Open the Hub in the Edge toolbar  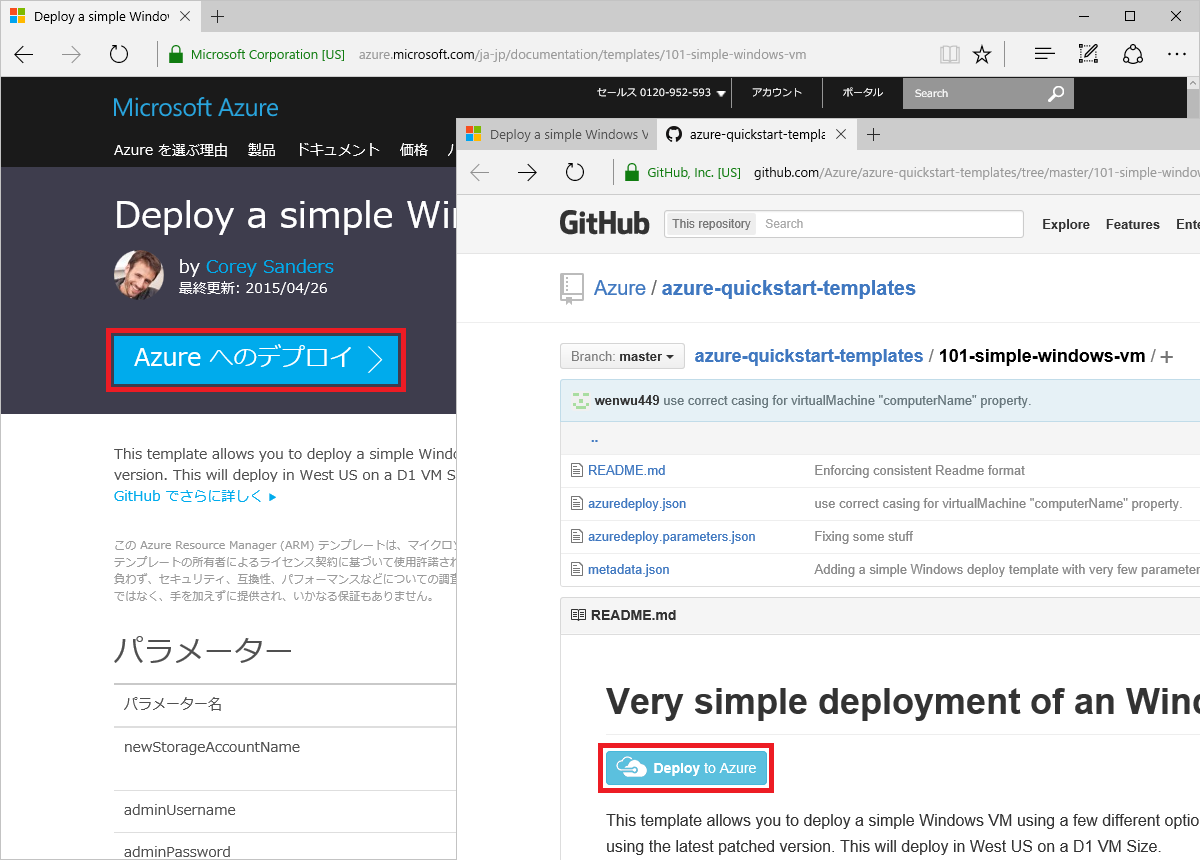tap(1044, 54)
